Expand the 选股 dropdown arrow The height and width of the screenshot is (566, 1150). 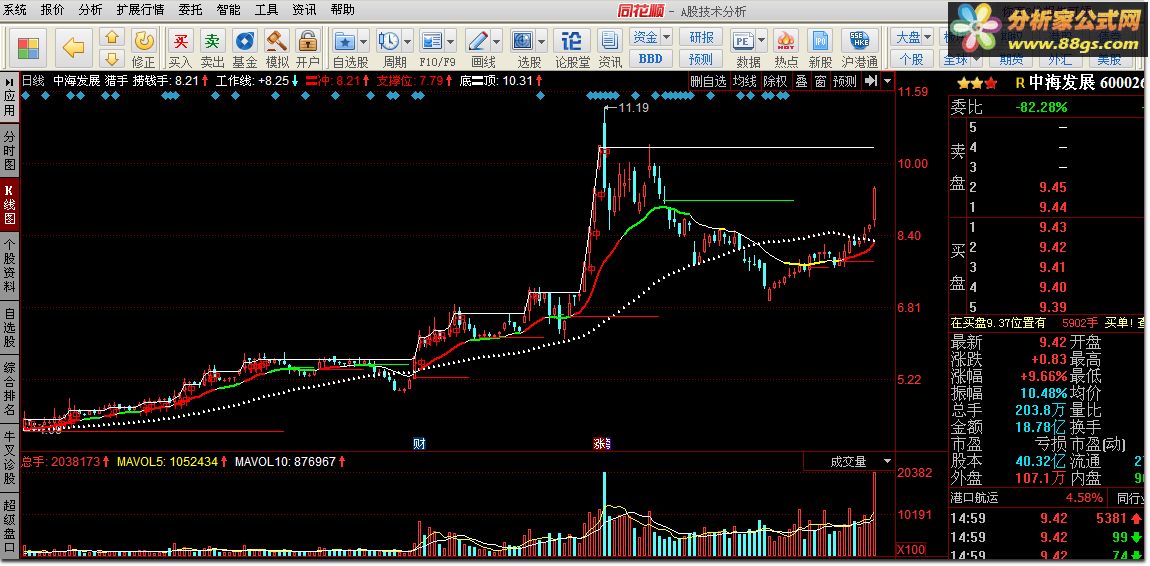(542, 41)
